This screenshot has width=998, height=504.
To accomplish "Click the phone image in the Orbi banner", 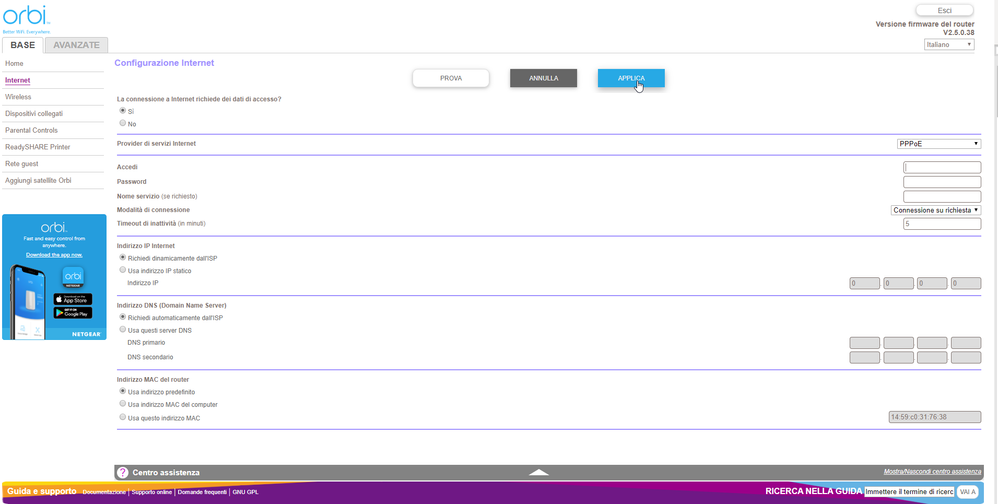I will 29,300.
